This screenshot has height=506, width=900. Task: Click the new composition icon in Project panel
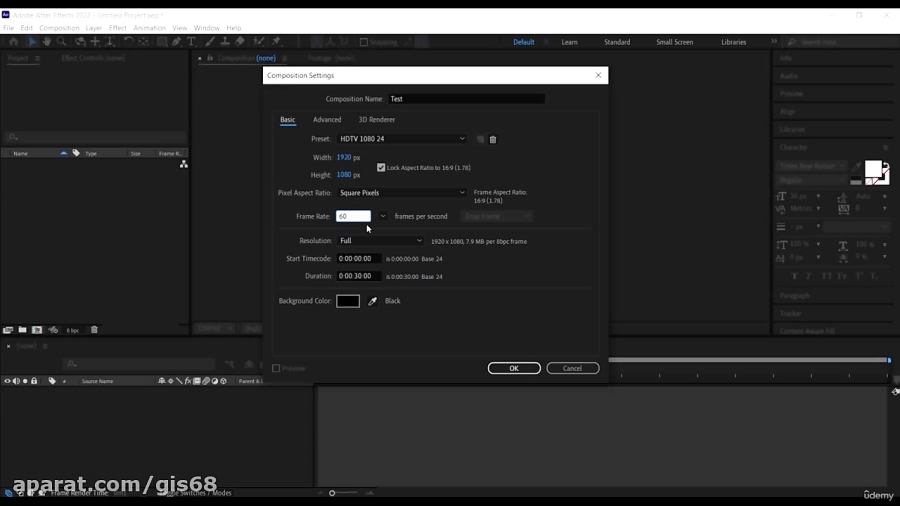click(37, 330)
